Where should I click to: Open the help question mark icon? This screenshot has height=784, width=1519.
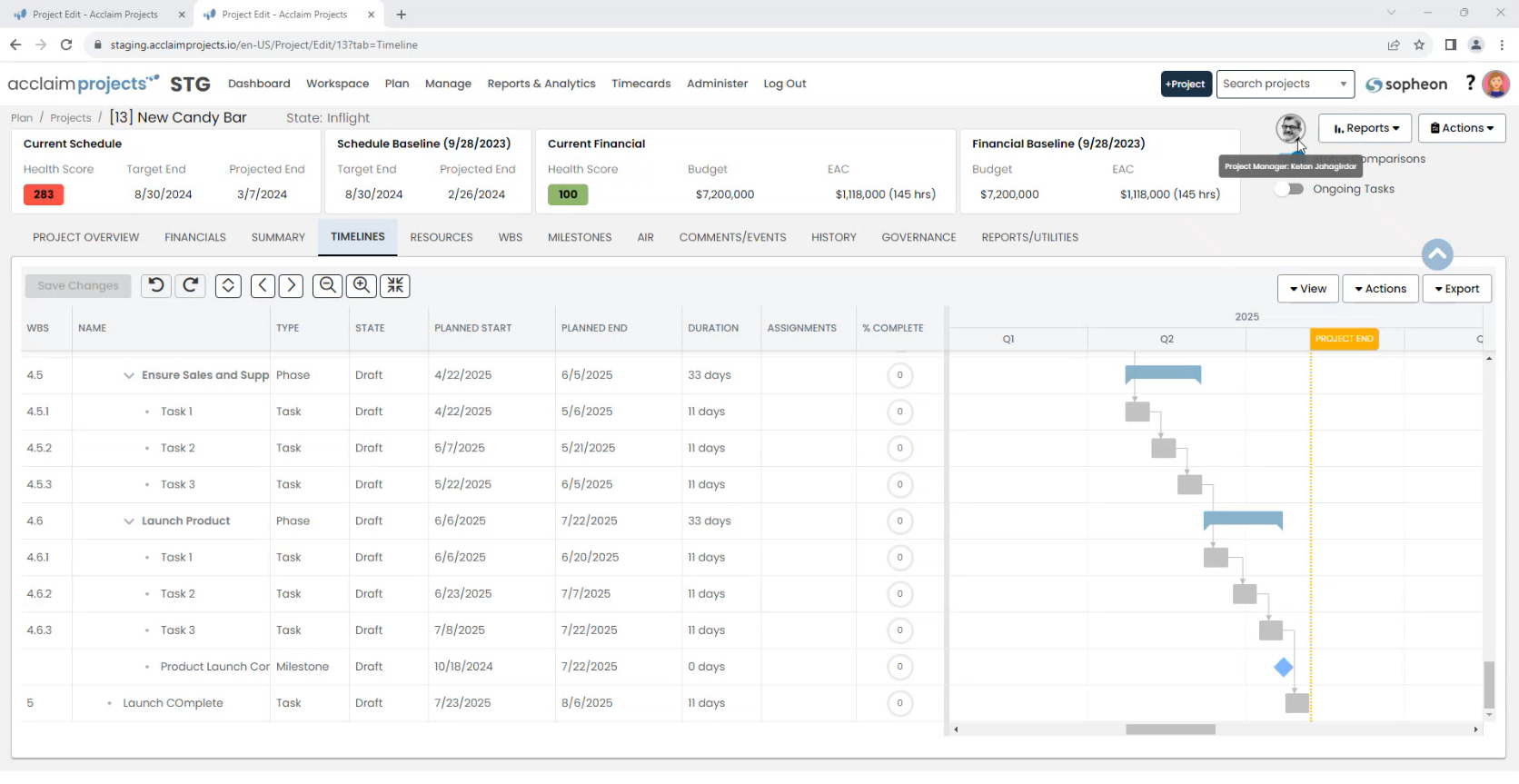click(1470, 84)
